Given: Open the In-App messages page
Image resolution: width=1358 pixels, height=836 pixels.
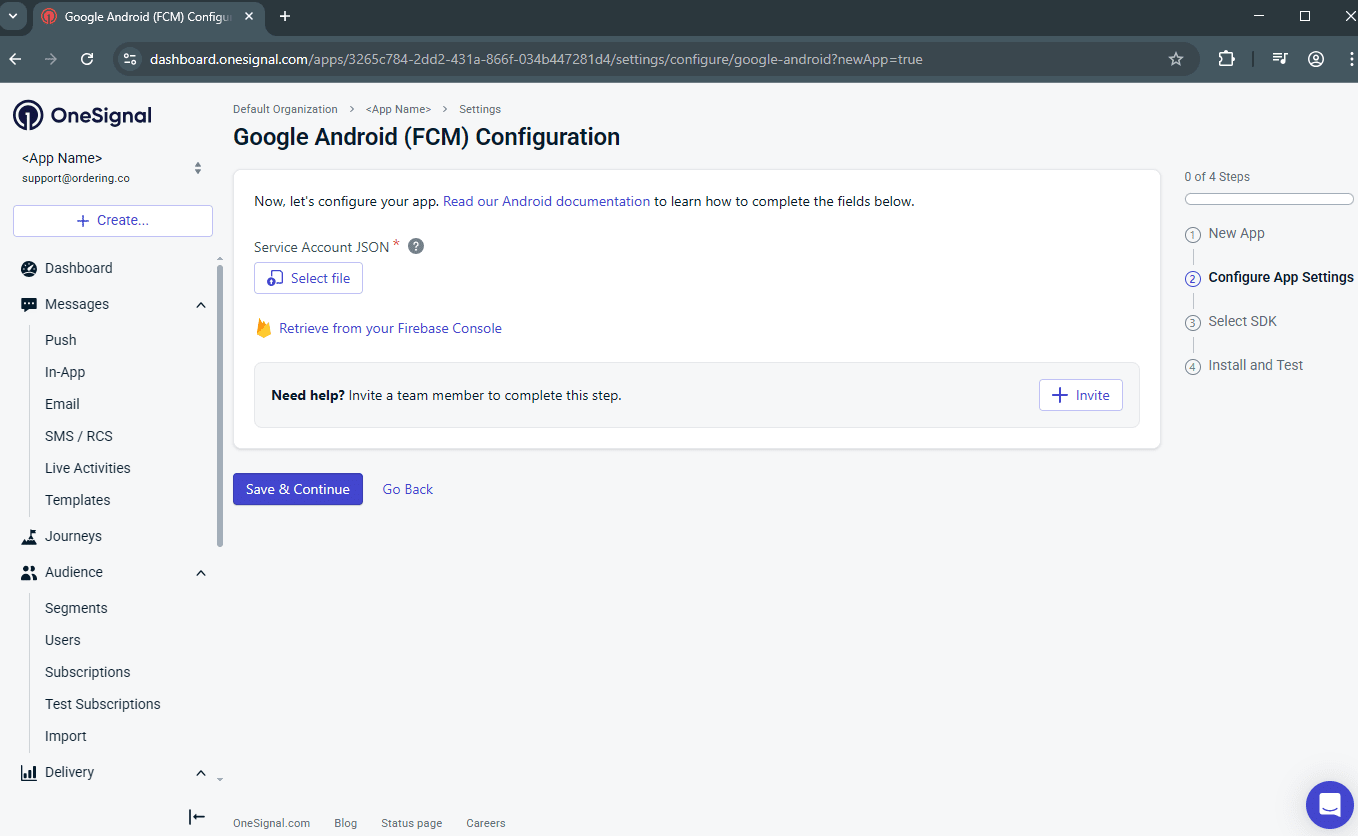Looking at the screenshot, I should [65, 372].
